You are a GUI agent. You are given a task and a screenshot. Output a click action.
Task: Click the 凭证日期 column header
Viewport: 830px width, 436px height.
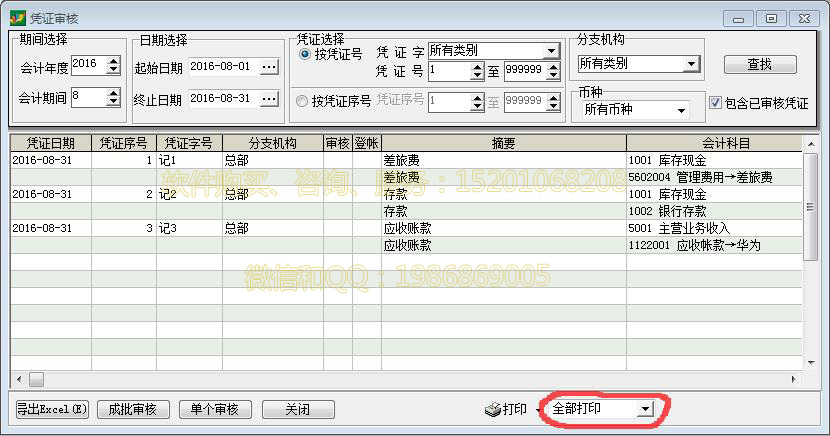(50, 143)
